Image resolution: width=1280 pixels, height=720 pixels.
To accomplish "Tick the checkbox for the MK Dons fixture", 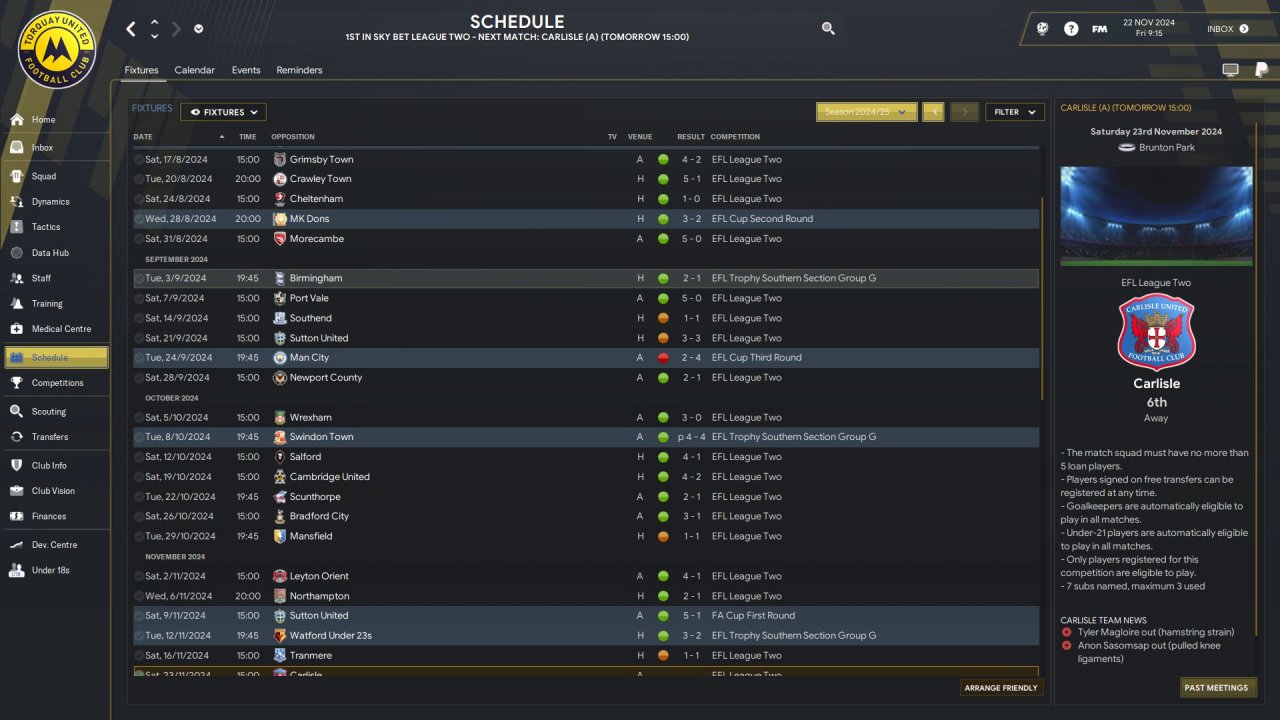I will 139,219.
